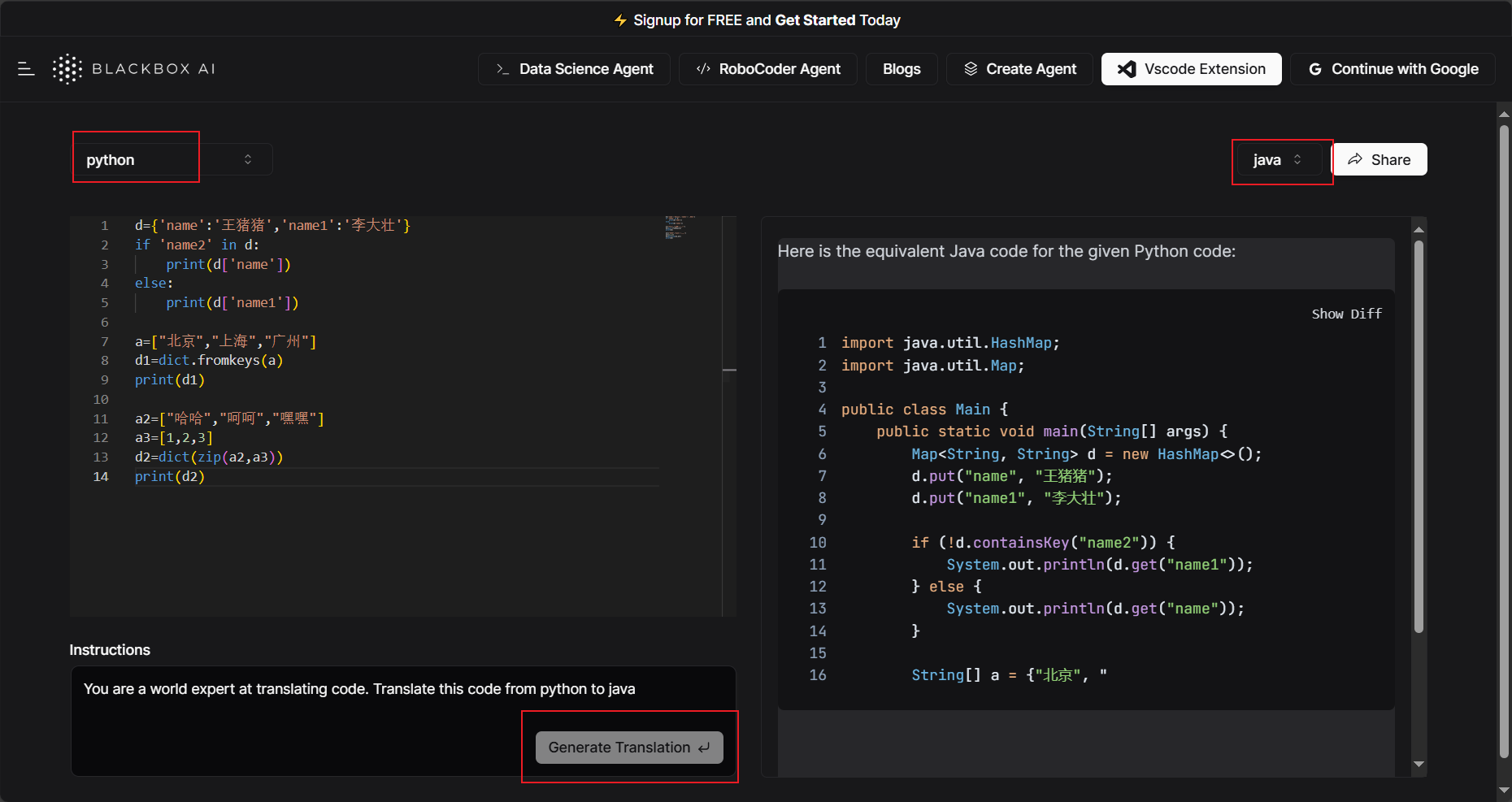Click the code editor minimap preview

click(679, 228)
